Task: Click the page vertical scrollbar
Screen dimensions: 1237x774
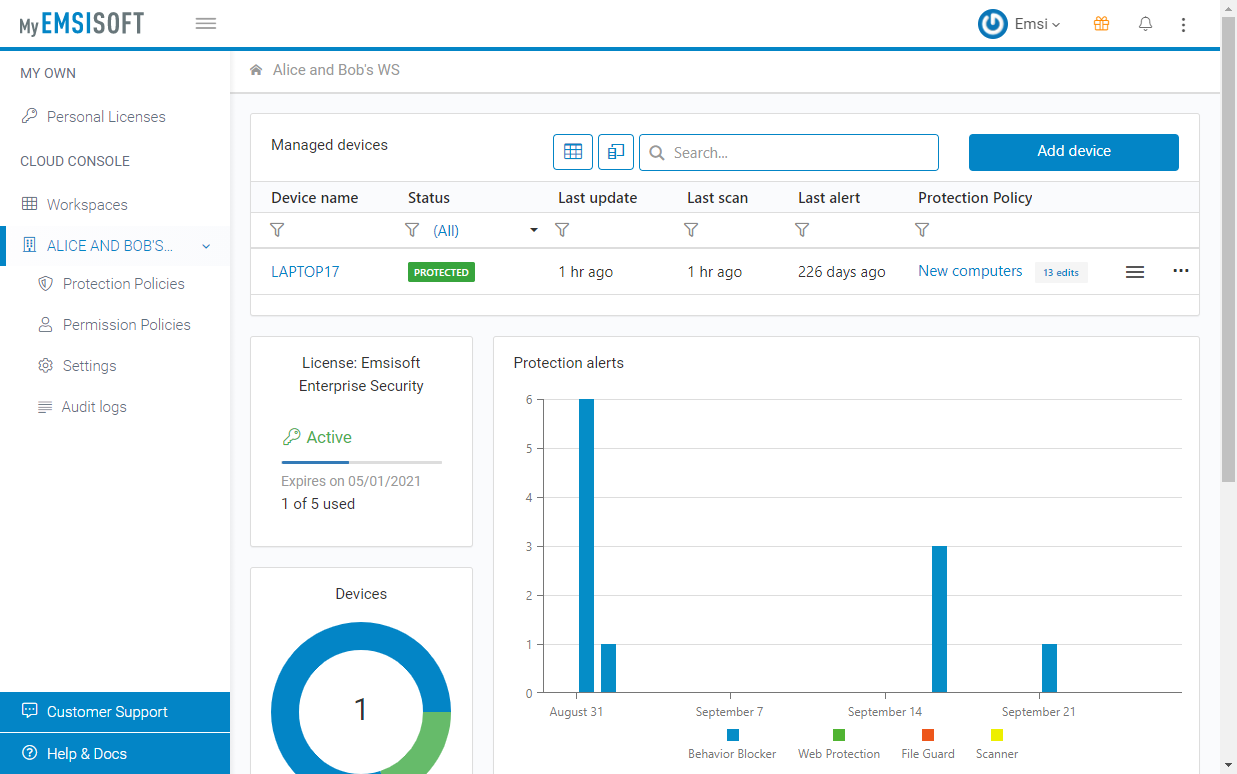Action: (1229, 250)
